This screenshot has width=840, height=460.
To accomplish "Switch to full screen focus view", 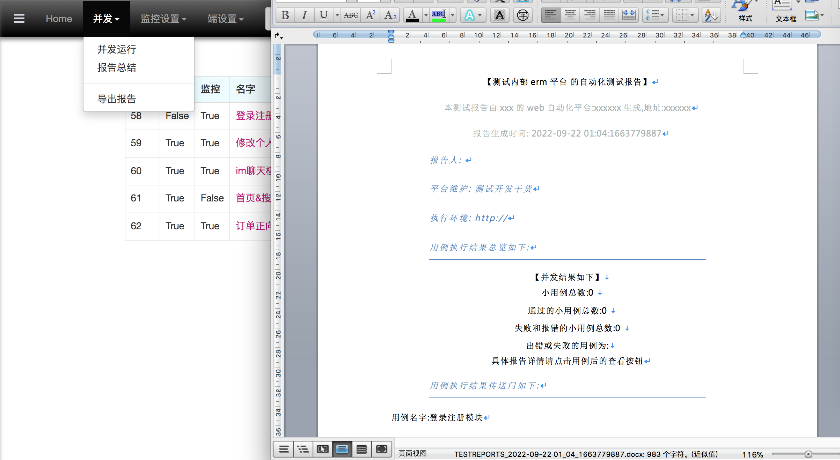I will point(381,449).
